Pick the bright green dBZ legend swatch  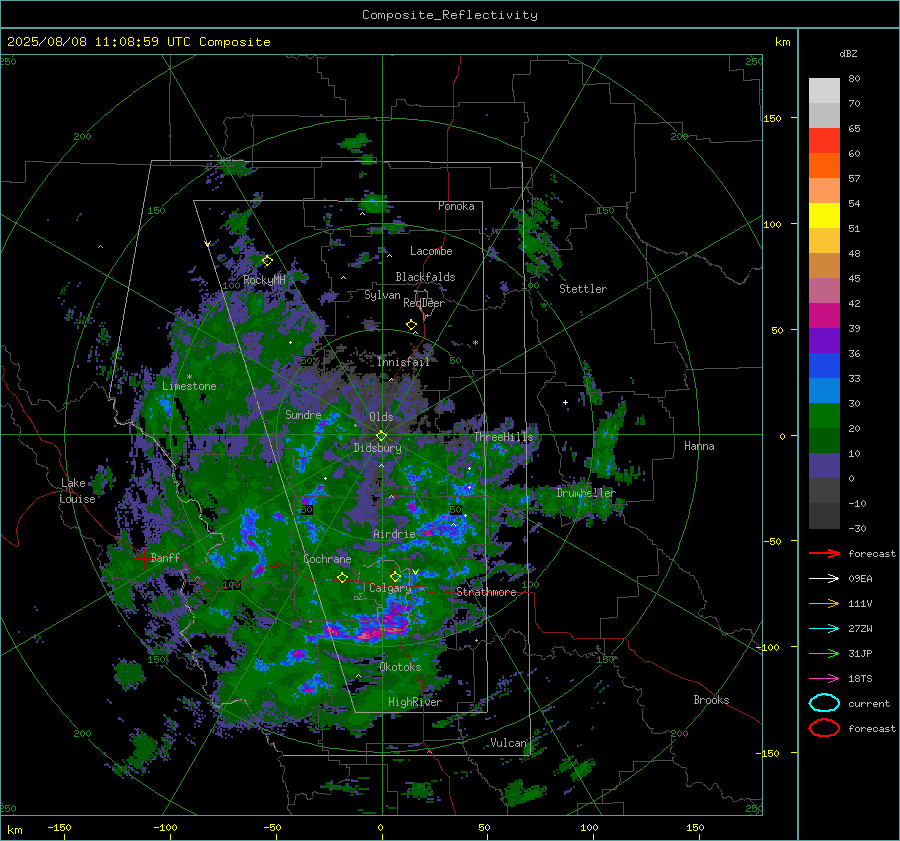(824, 416)
